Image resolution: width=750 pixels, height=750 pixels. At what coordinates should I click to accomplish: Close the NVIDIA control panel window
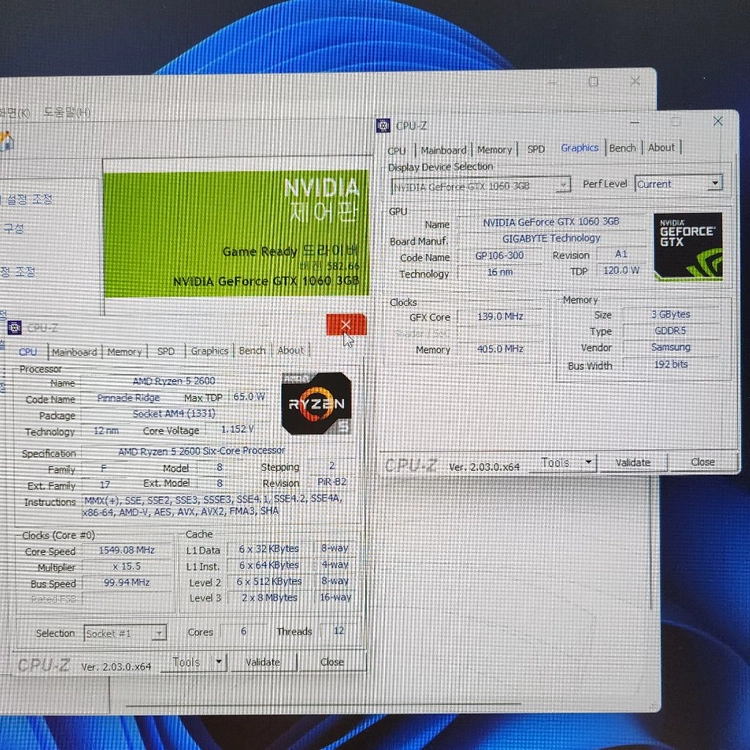coord(635,81)
